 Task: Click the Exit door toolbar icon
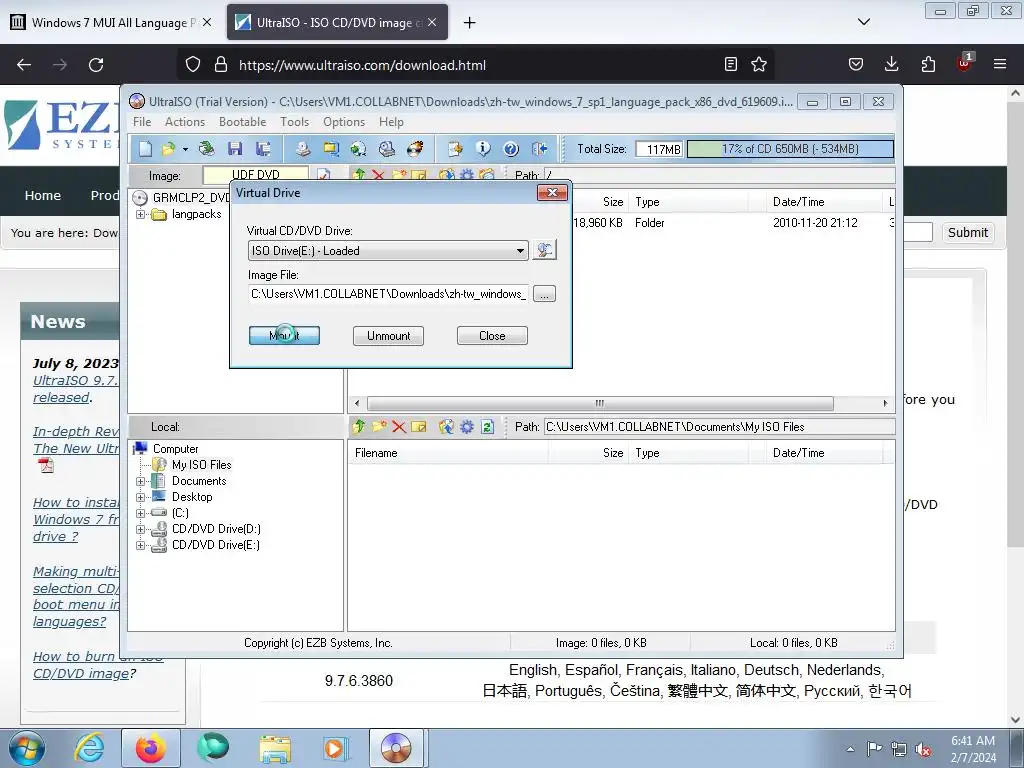[539, 149]
